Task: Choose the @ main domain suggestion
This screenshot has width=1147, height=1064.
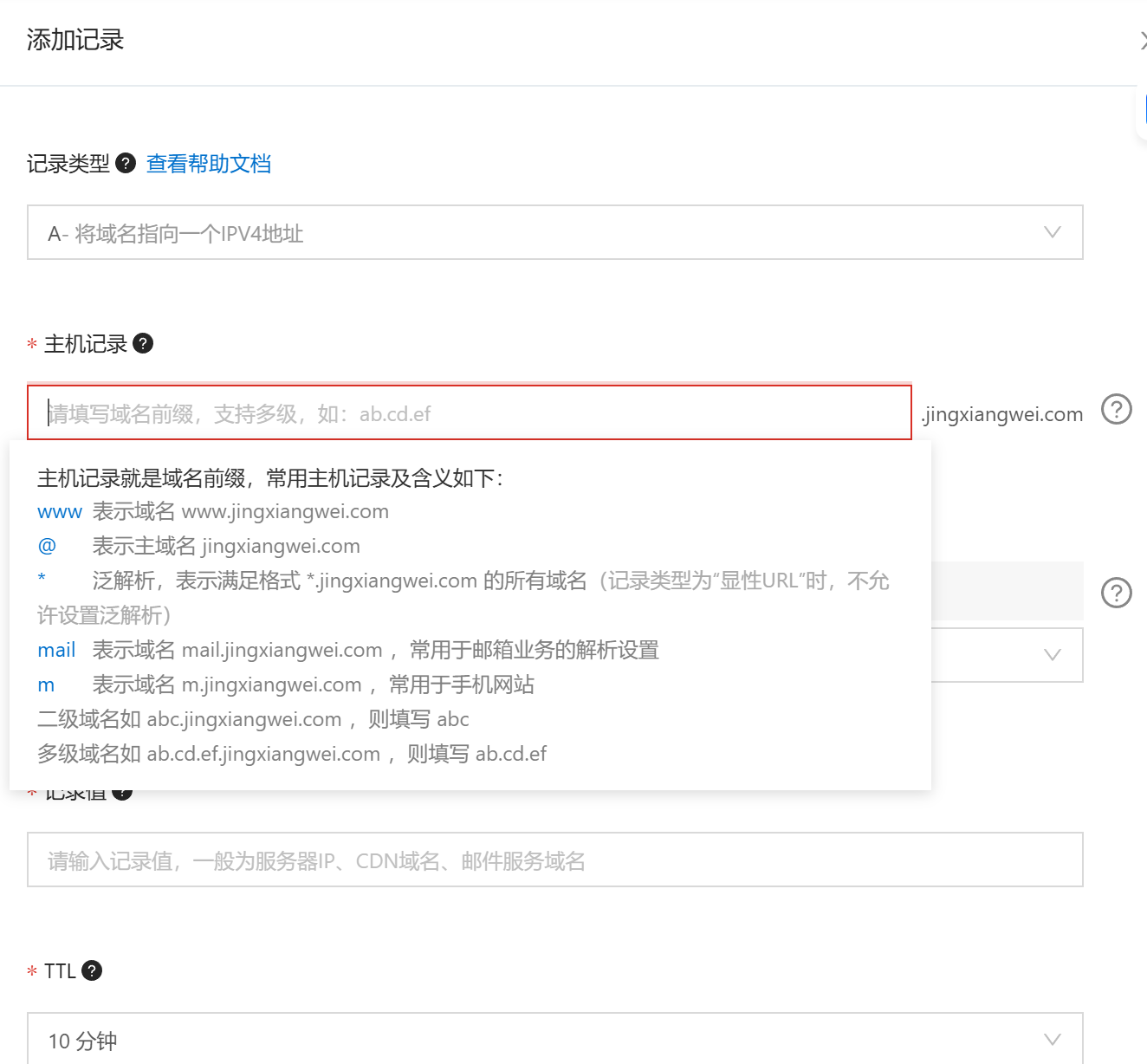Action: click(x=47, y=547)
